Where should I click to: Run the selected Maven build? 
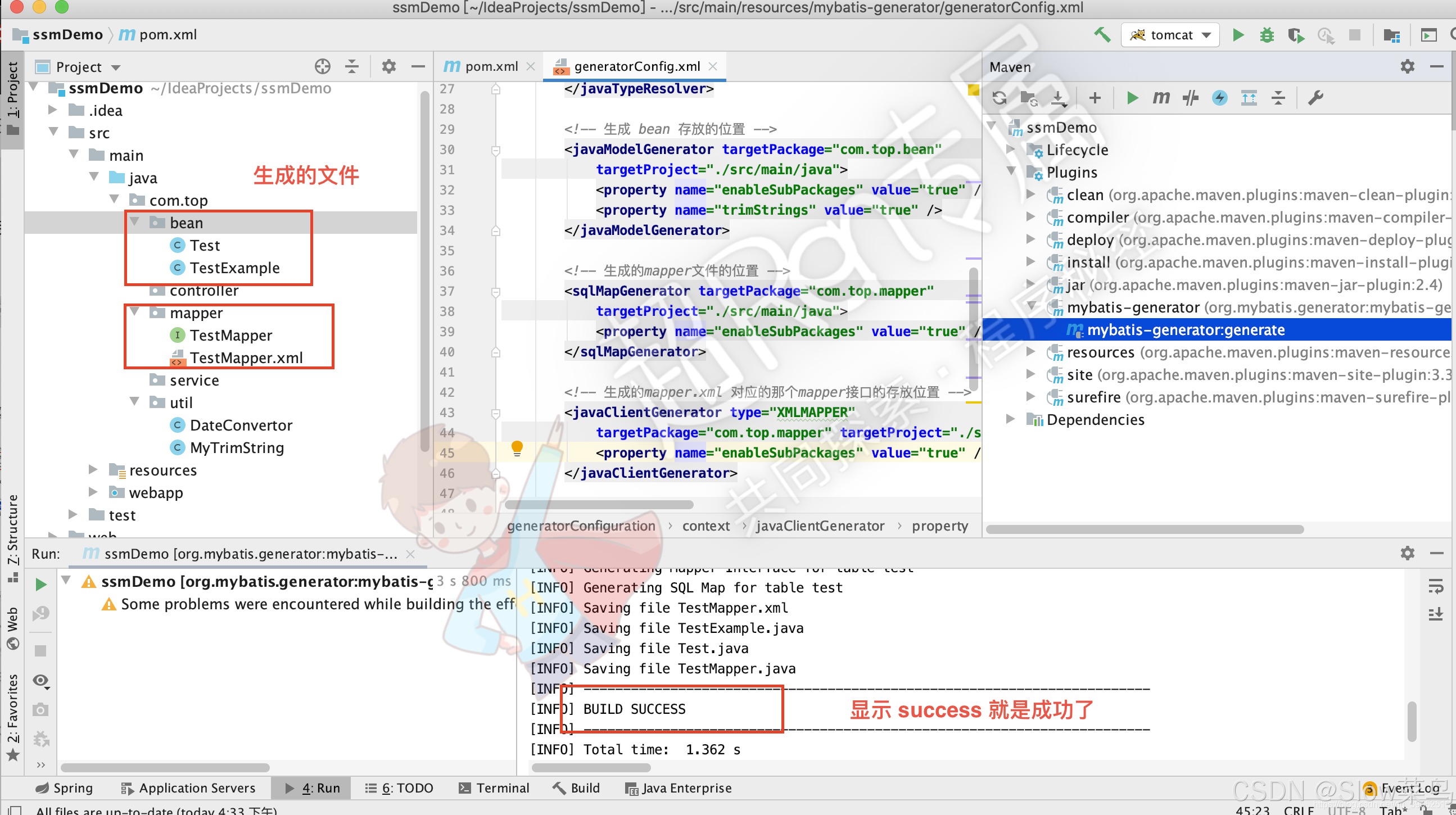click(x=1132, y=98)
